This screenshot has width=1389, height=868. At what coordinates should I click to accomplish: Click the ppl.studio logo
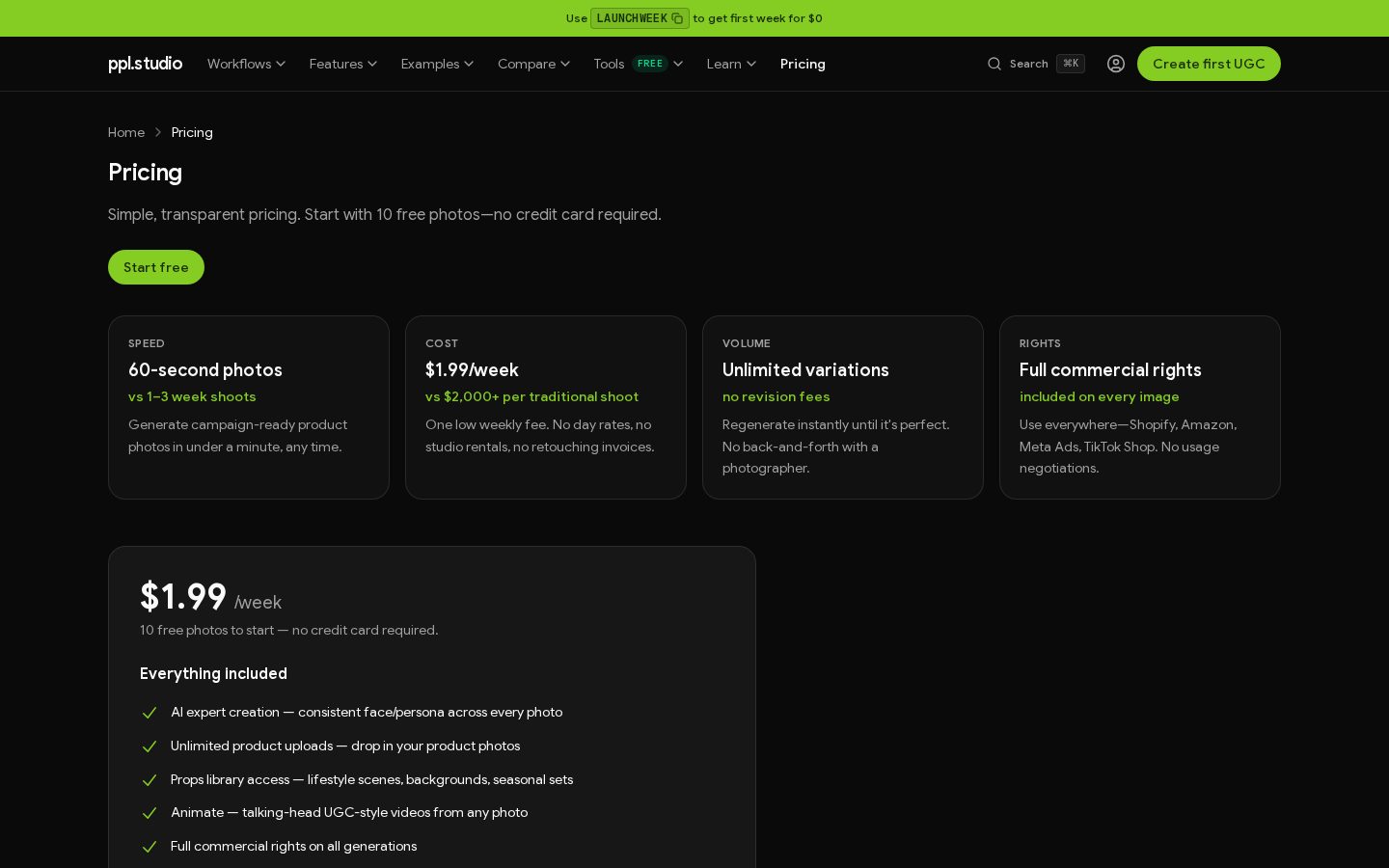145,64
